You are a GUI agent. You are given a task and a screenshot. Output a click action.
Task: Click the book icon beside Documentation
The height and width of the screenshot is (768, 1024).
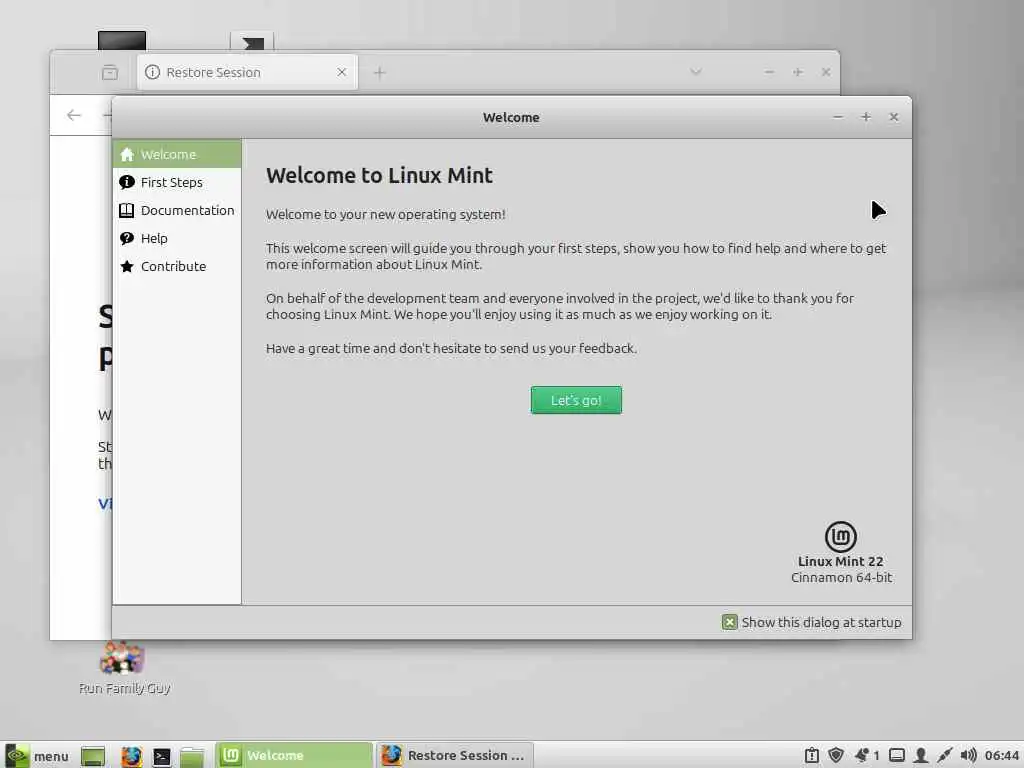(x=127, y=210)
